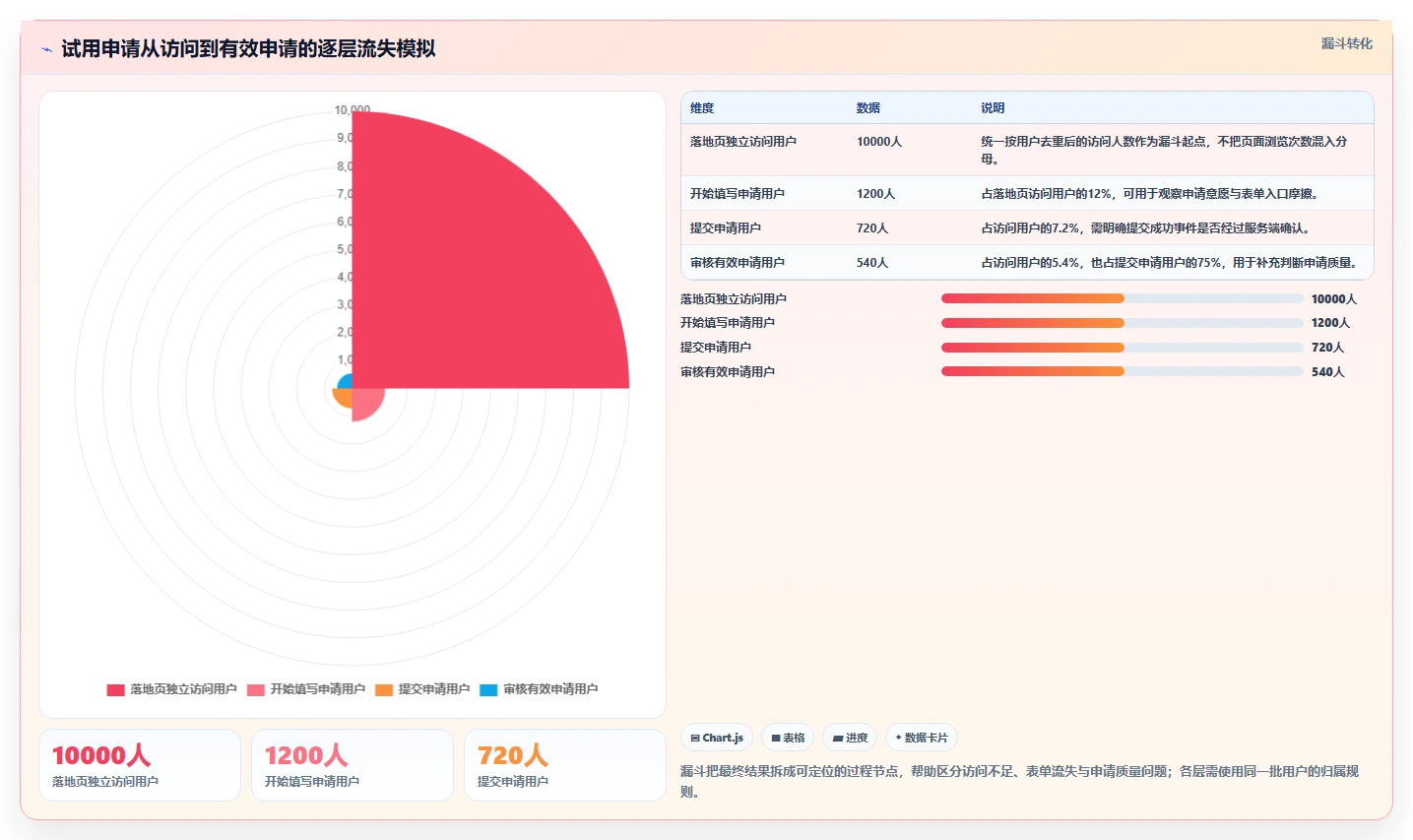Viewport: 1413px width, 840px height.
Task: Click the 漏斗转化 label in the header
Action: 1346,43
